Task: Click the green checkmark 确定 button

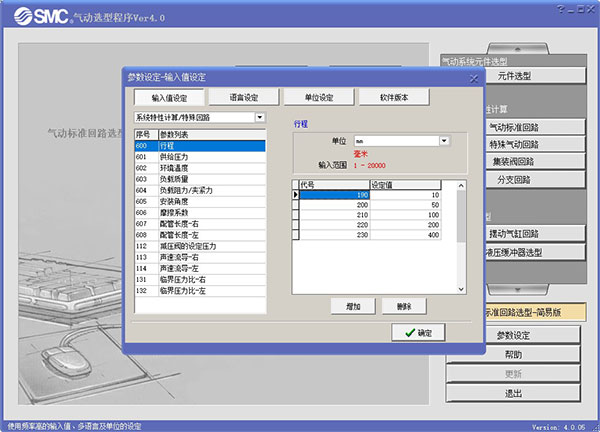Action: (418, 332)
